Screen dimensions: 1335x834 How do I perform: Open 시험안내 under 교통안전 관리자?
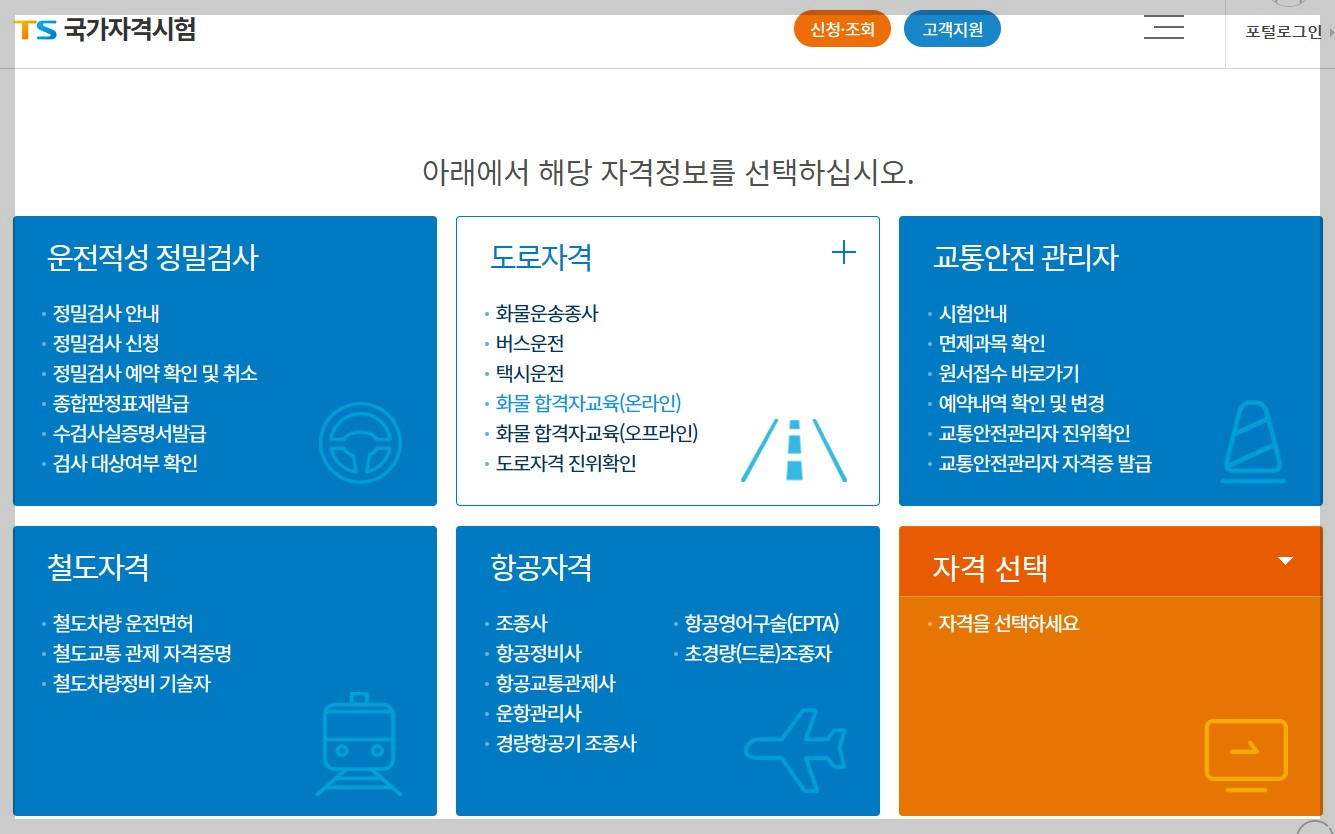(x=973, y=314)
